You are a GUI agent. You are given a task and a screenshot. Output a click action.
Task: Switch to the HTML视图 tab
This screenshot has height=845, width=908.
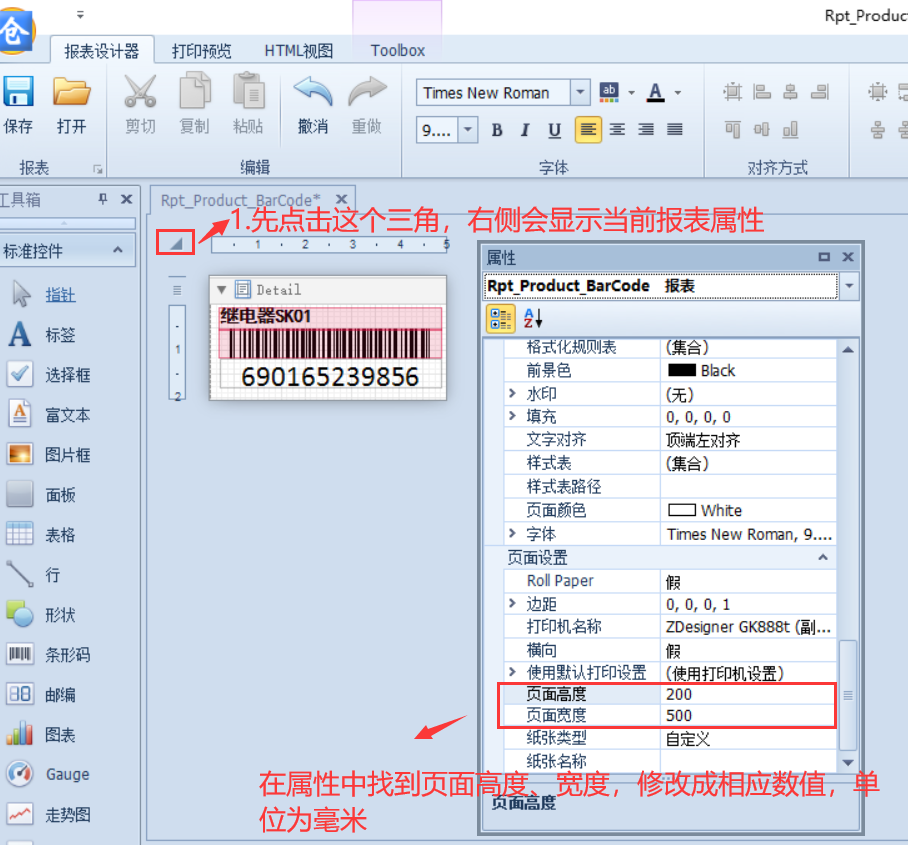[x=299, y=51]
